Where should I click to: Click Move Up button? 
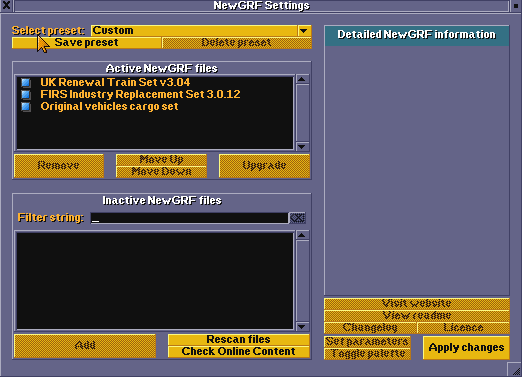(x=161, y=160)
